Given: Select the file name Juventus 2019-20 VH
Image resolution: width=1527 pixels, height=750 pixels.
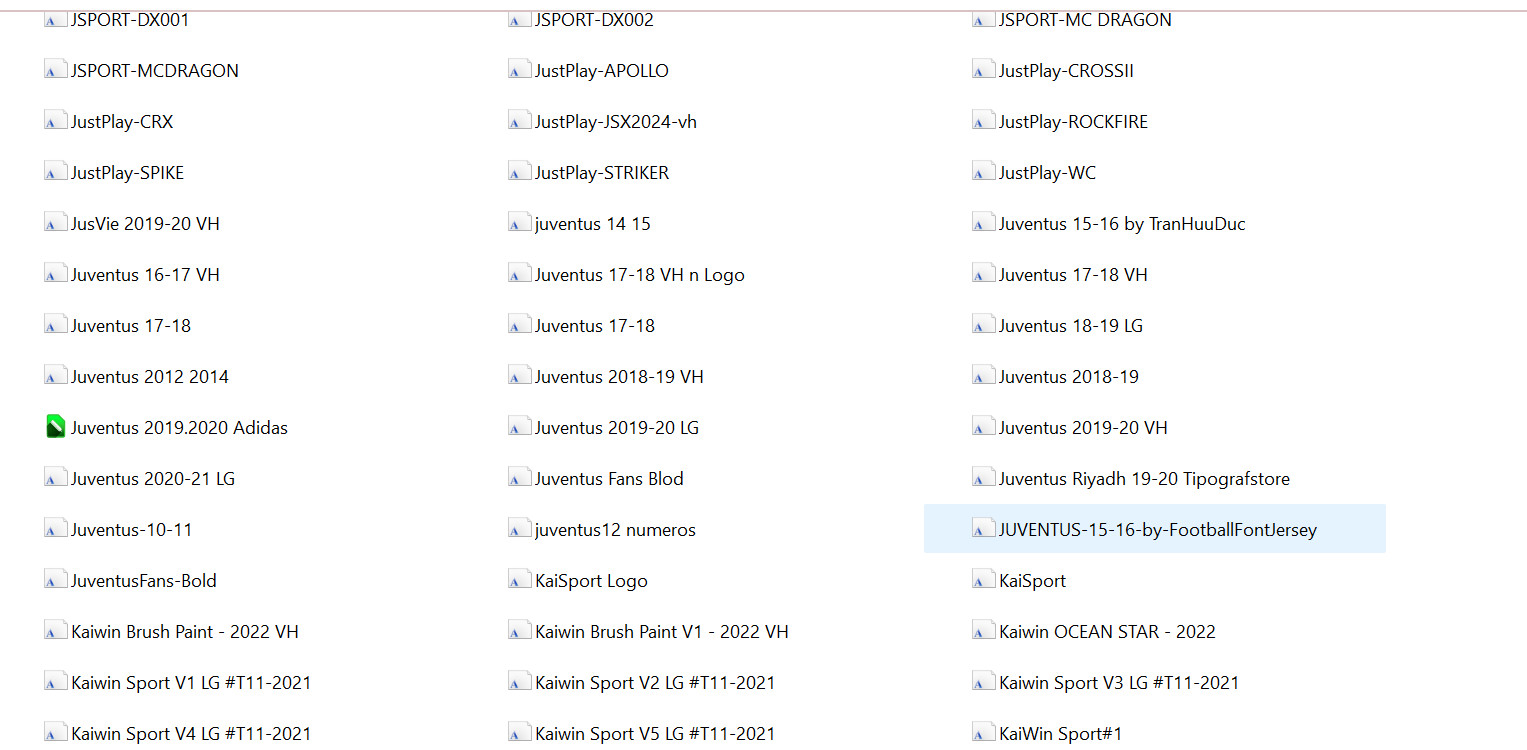Looking at the screenshot, I should click(1083, 428).
